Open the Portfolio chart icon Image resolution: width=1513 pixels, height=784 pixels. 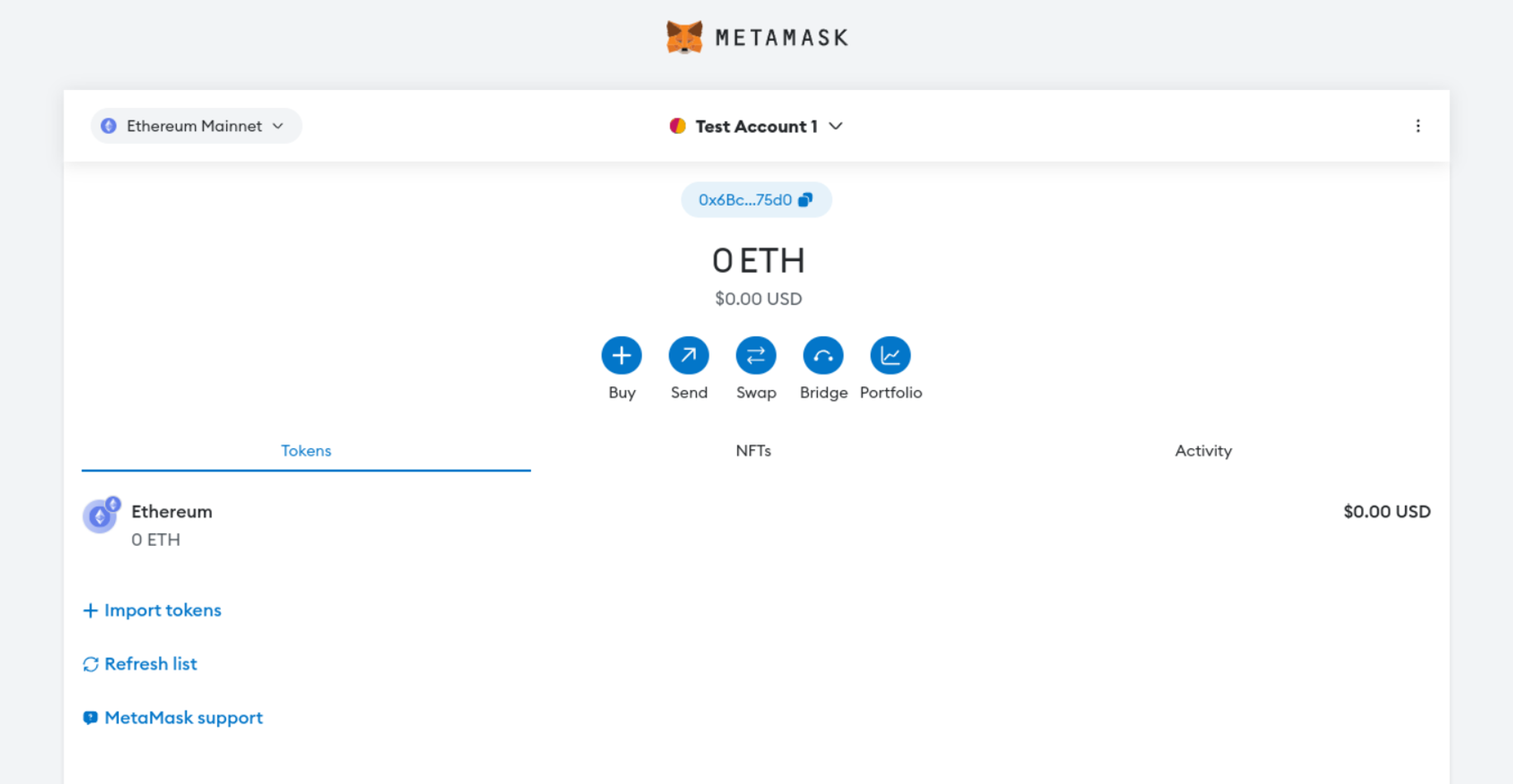pyautogui.click(x=890, y=355)
